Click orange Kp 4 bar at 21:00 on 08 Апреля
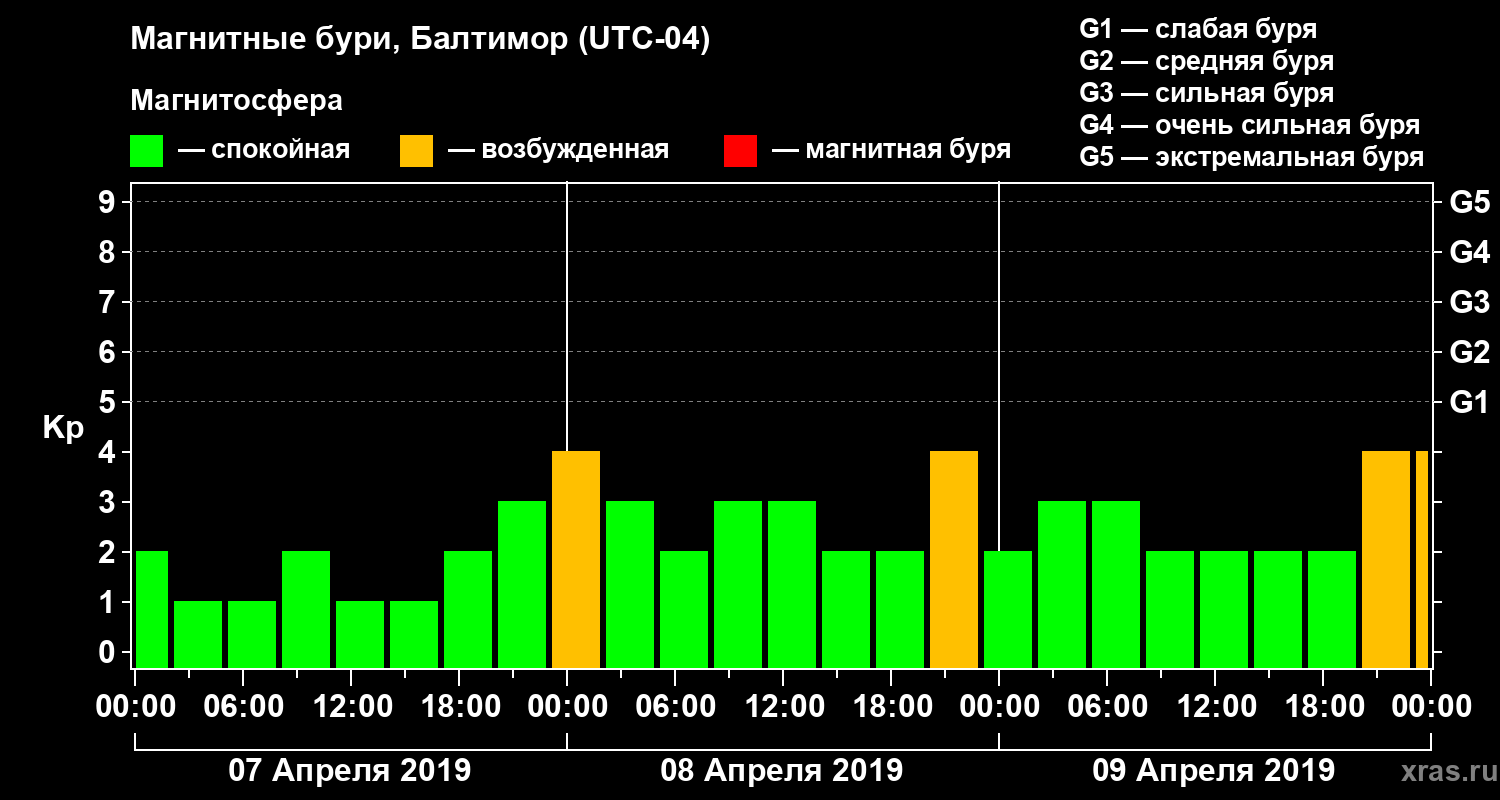 (x=954, y=559)
